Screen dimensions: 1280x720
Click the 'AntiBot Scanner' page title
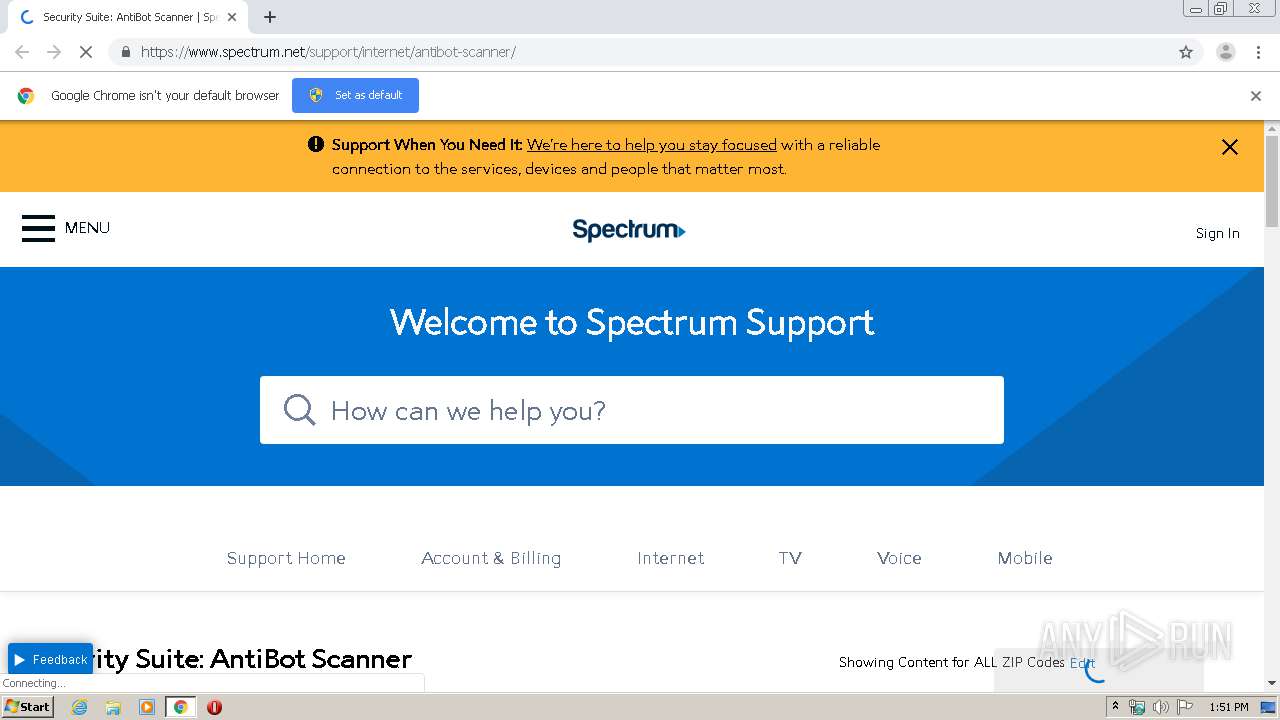(311, 659)
